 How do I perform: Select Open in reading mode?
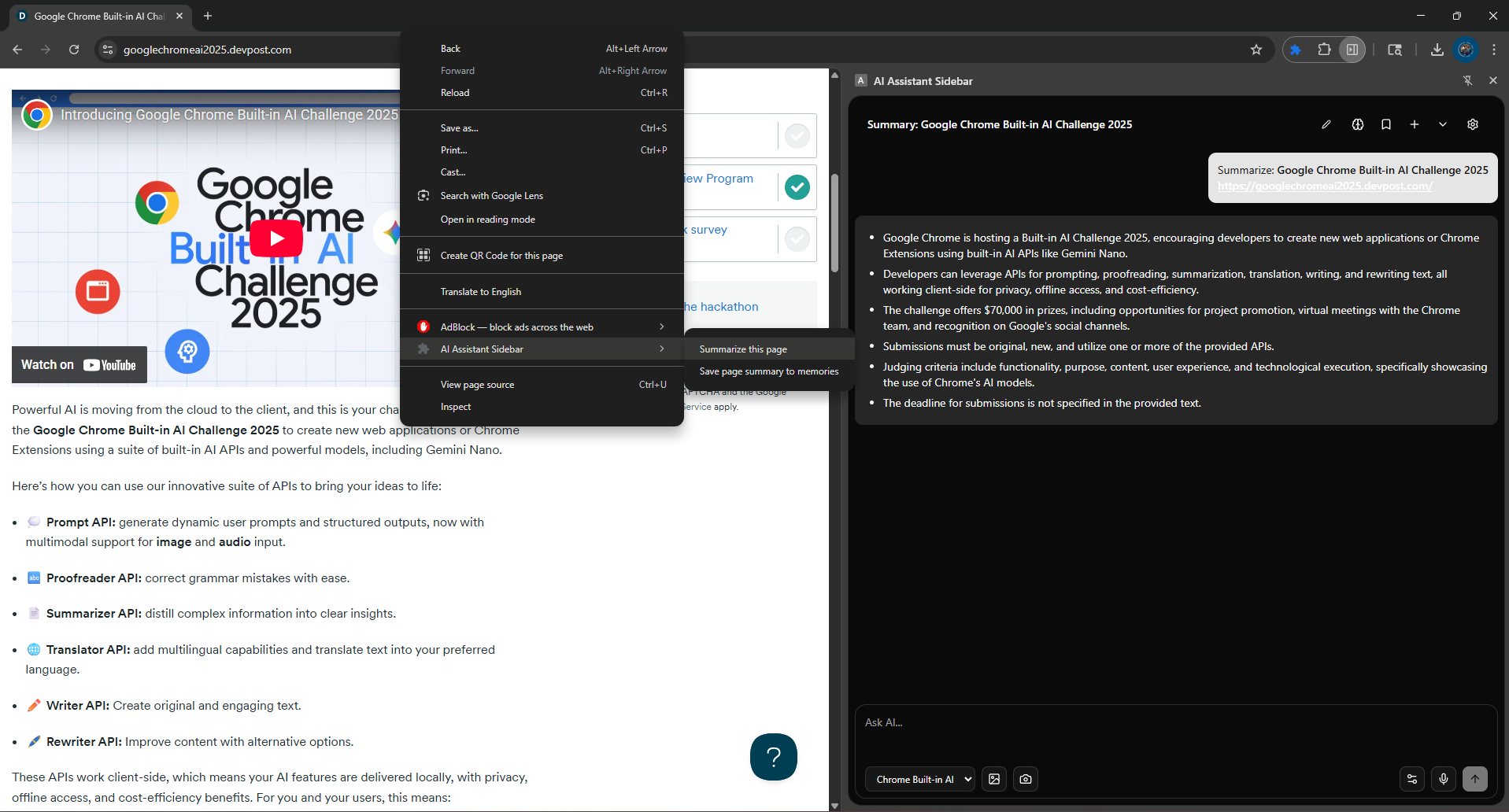(x=542, y=220)
